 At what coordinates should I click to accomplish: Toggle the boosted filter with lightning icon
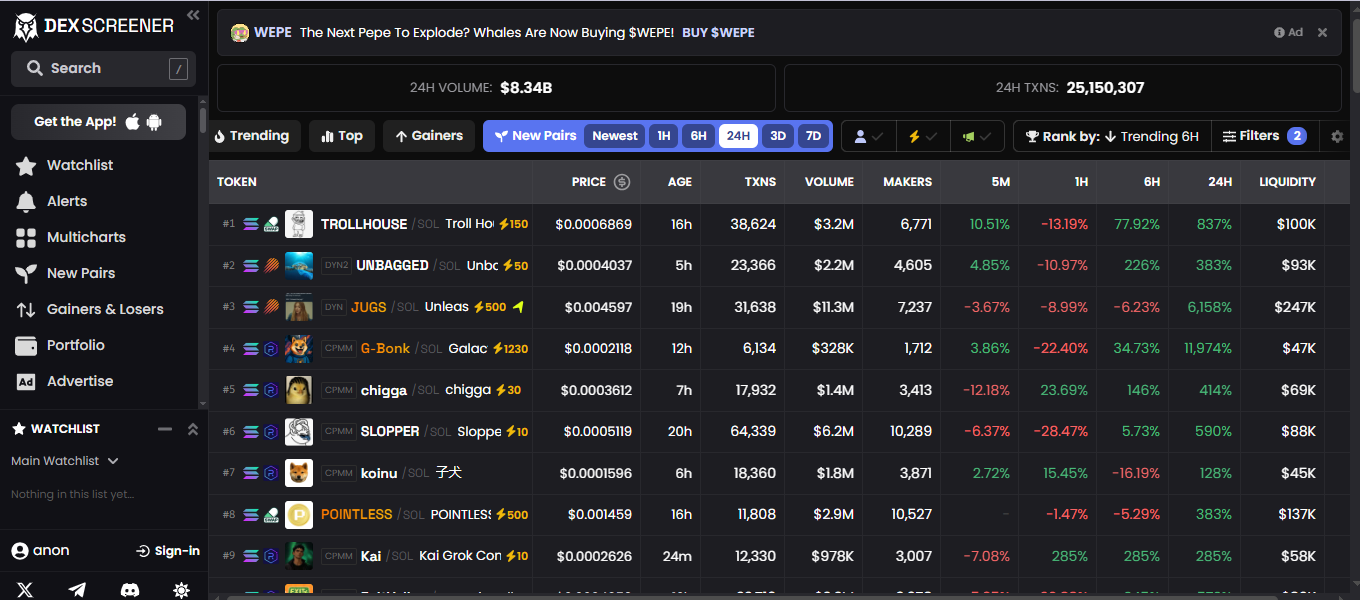922,136
